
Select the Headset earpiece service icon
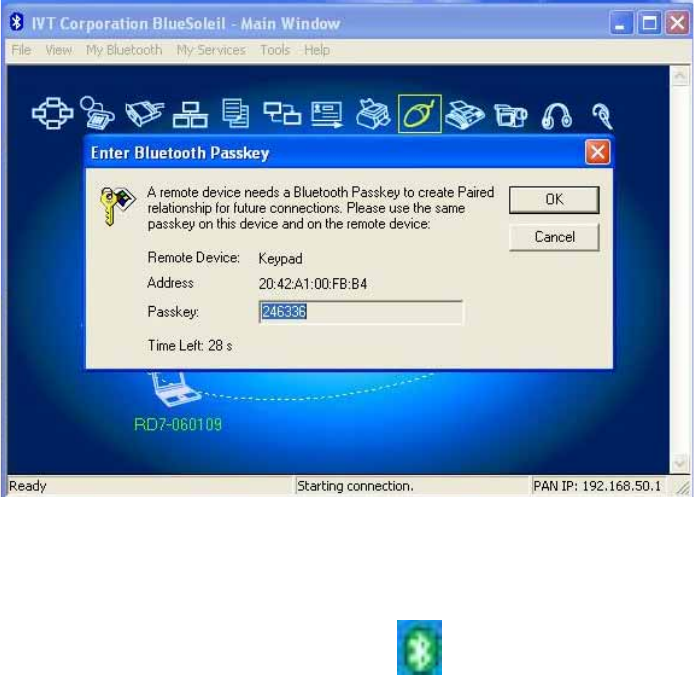[x=602, y=116]
